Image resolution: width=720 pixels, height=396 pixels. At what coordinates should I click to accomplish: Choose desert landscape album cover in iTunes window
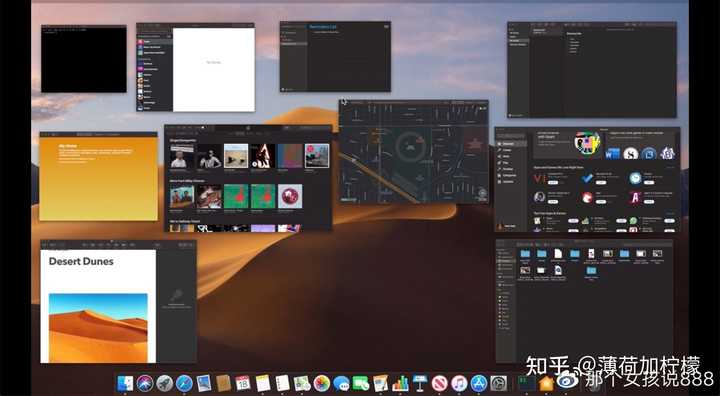[x=236, y=156]
